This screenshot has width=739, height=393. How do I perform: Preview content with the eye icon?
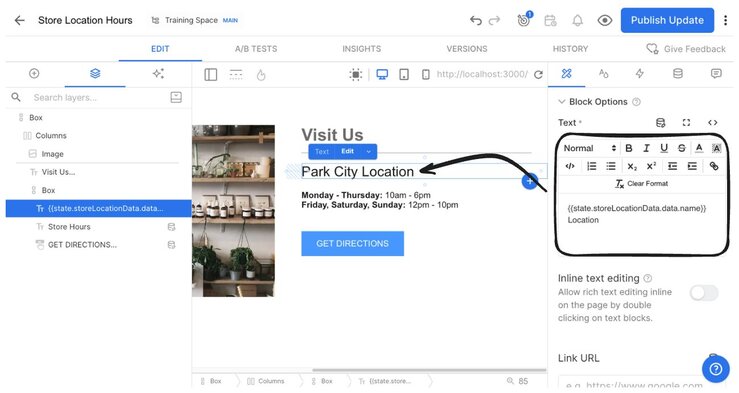(x=605, y=20)
